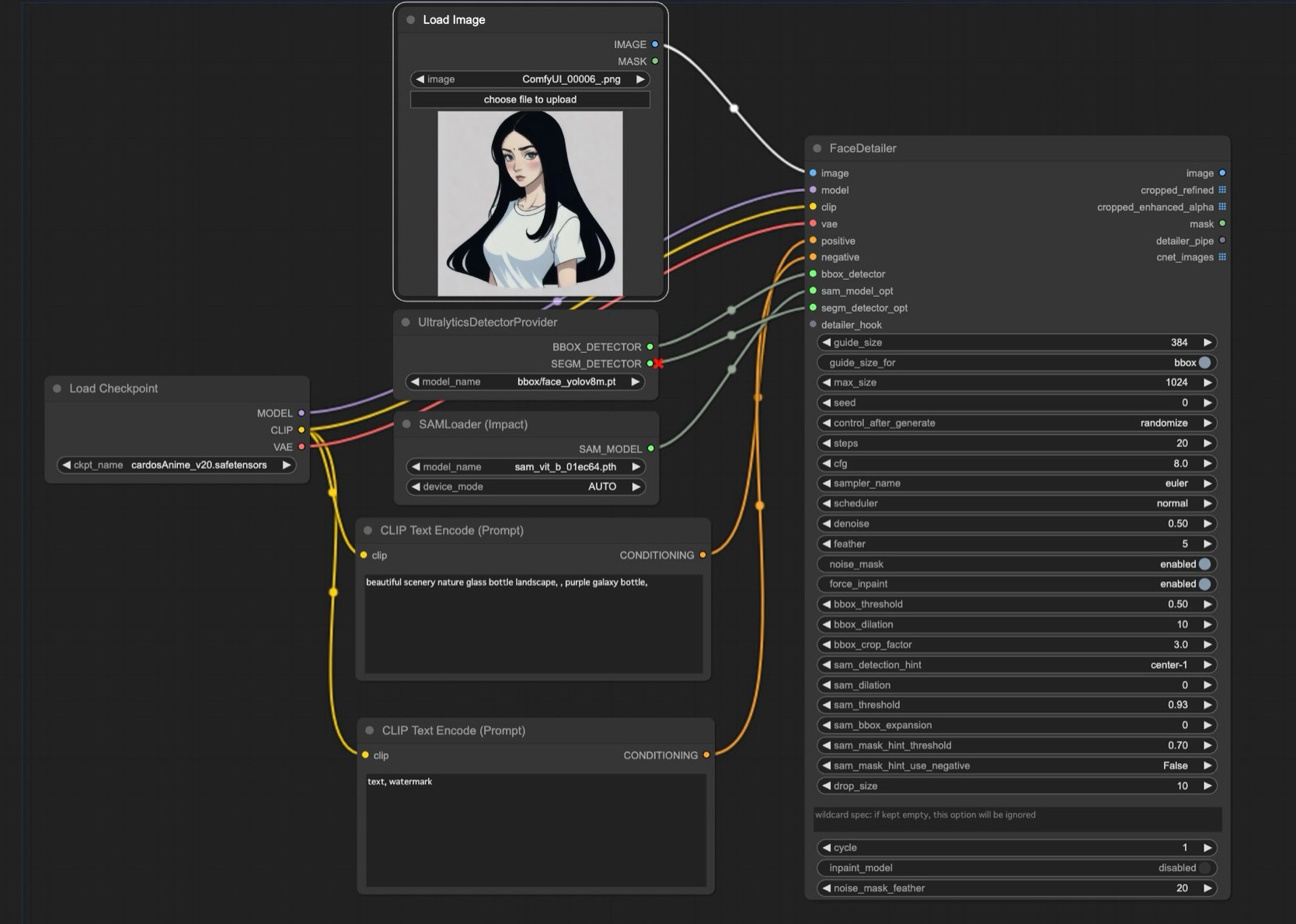The width and height of the screenshot is (1296, 924).
Task: Click the cropped_refined grid icon on FaceDetailer
Action: [1222, 190]
